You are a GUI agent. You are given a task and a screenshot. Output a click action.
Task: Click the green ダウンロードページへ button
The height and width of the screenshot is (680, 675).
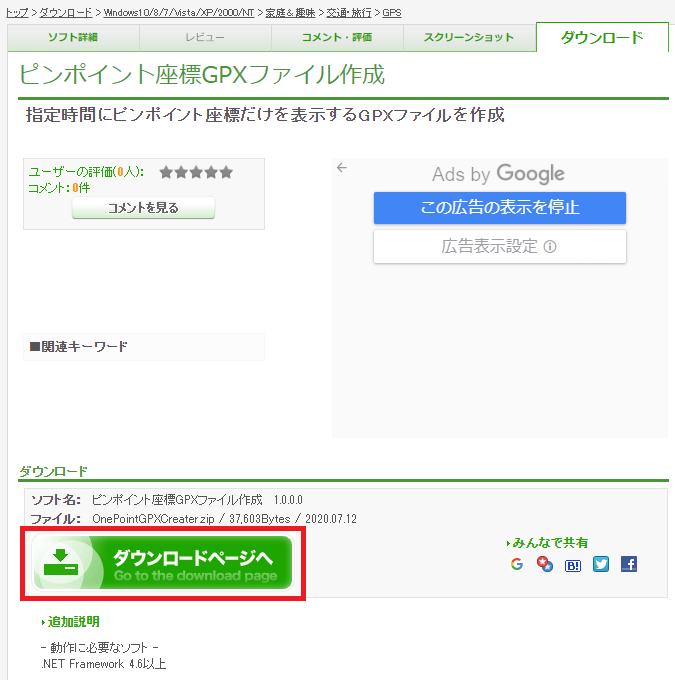[163, 564]
